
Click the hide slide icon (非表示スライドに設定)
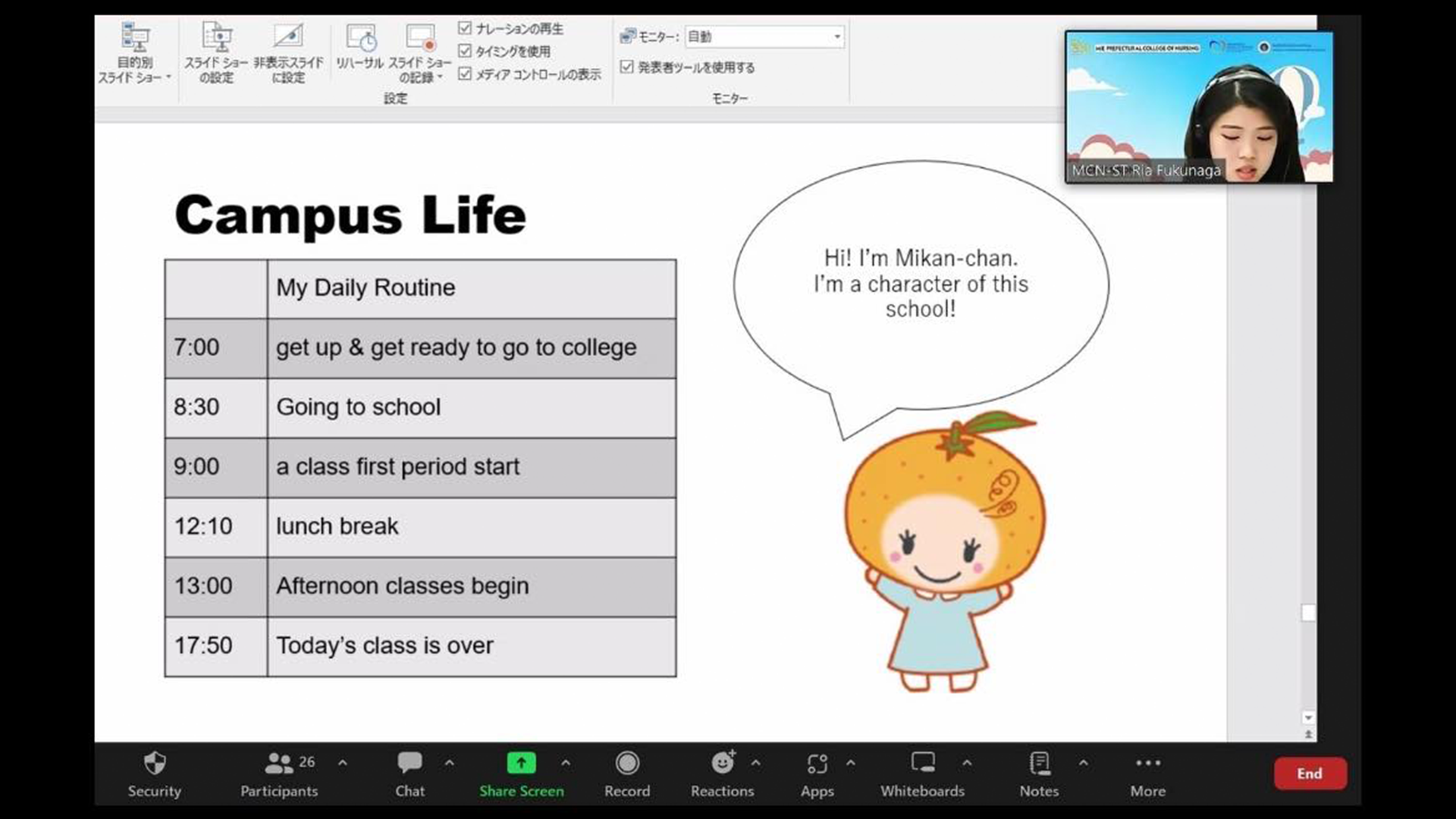[288, 36]
